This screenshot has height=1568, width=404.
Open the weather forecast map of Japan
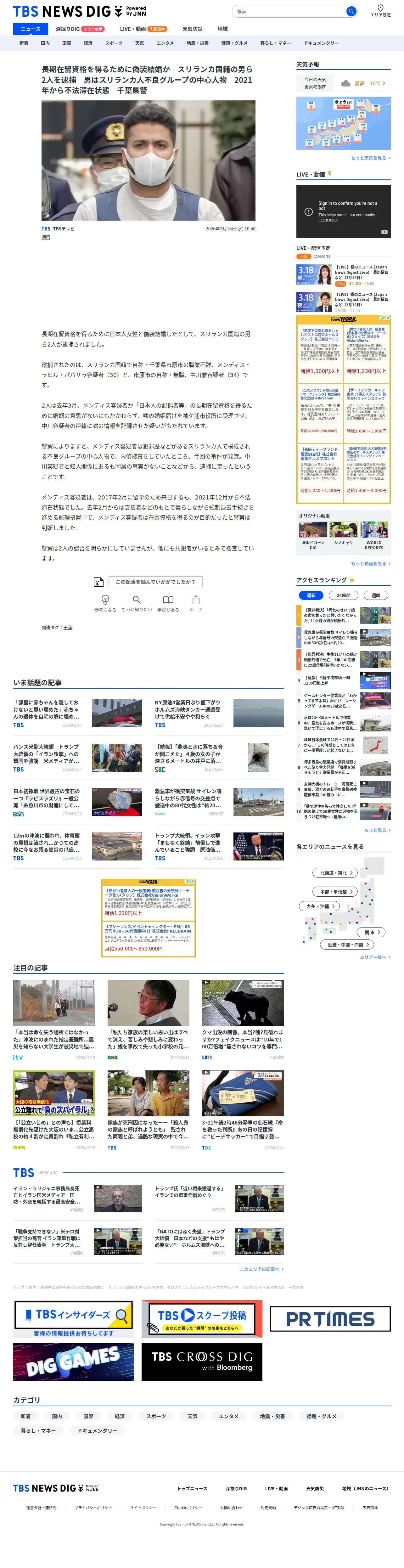343,124
